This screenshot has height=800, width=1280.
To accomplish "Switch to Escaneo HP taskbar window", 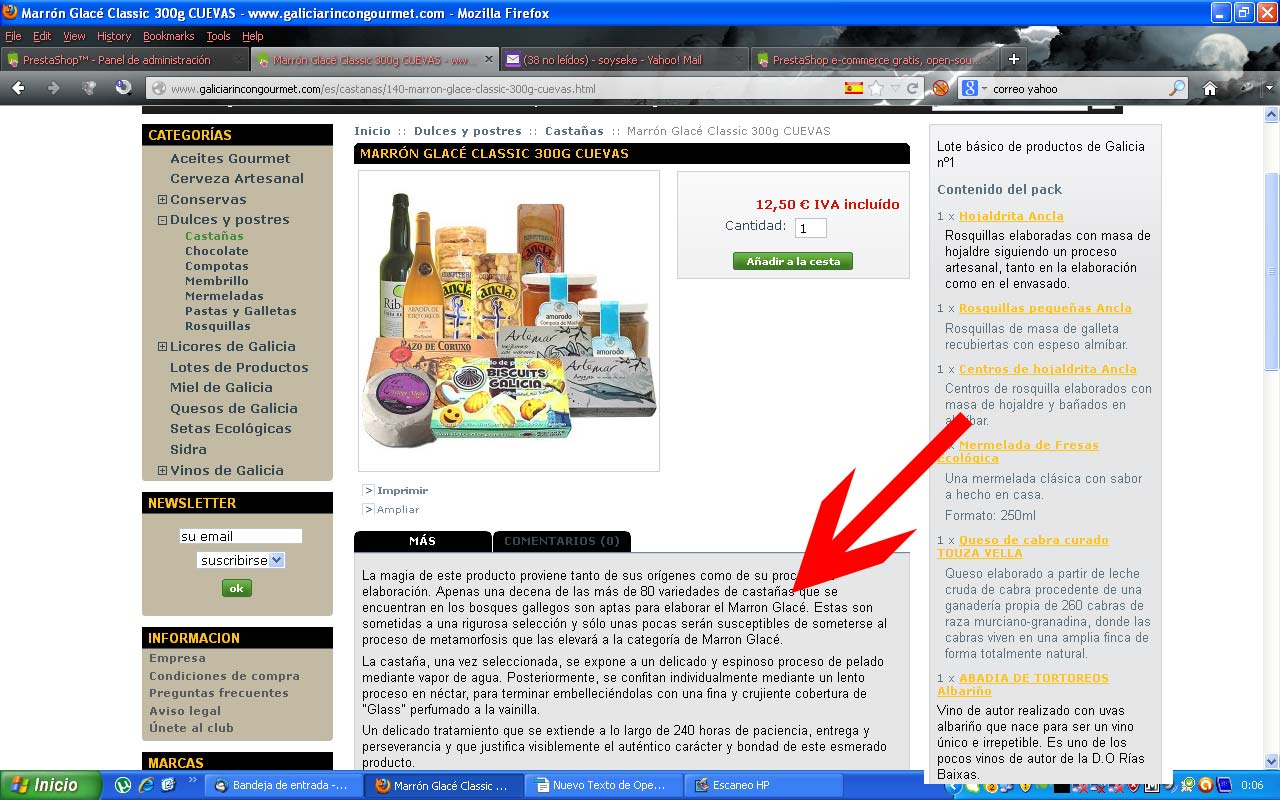I will tap(761, 785).
